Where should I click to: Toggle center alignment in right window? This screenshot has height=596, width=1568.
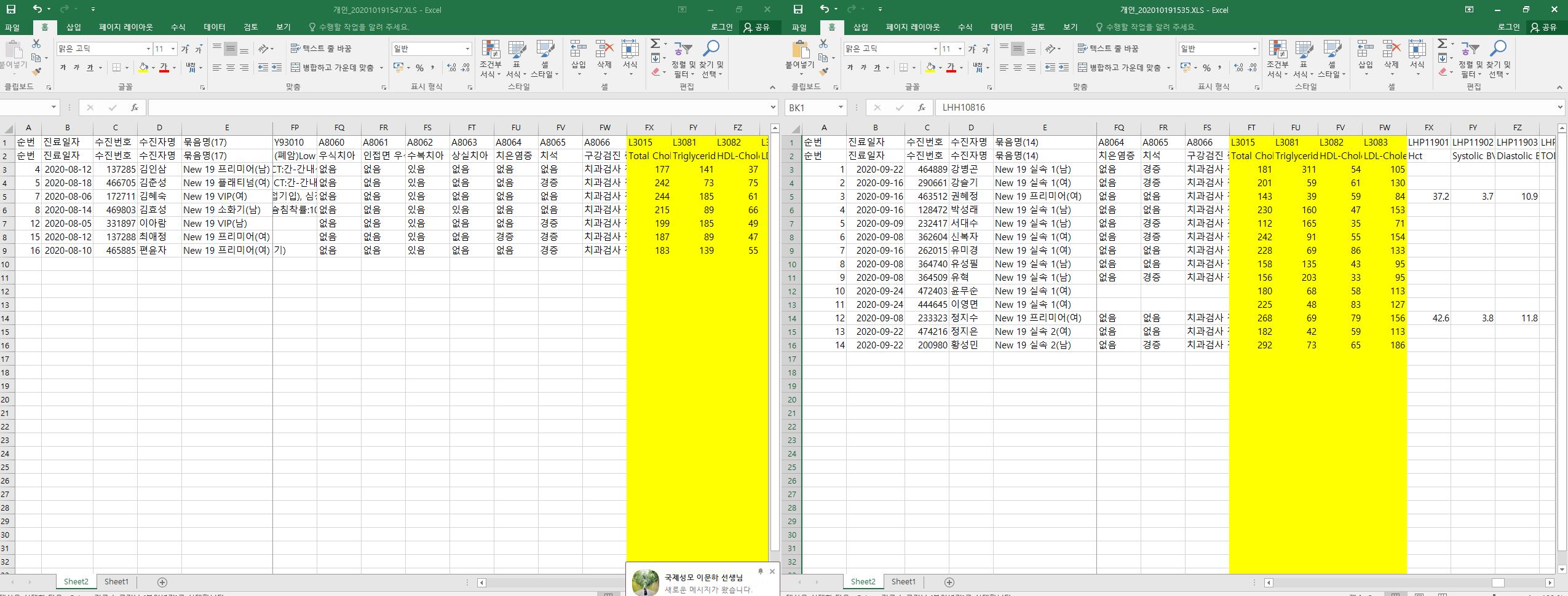click(x=1018, y=68)
